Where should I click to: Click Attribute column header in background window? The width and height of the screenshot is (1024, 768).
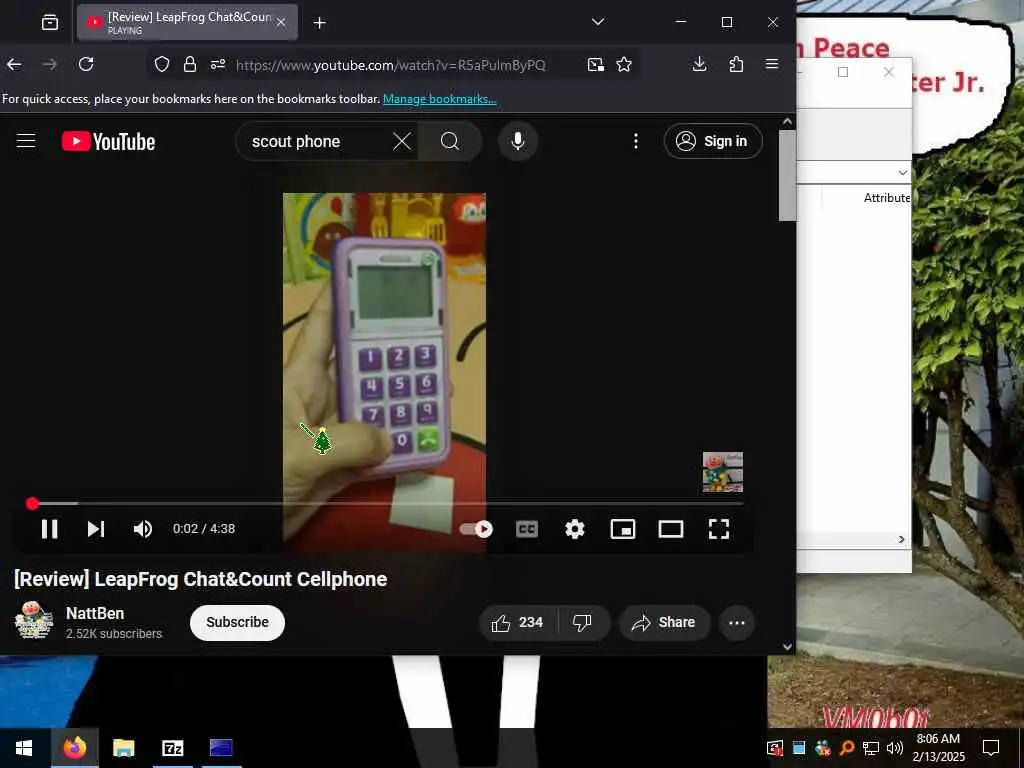886,198
